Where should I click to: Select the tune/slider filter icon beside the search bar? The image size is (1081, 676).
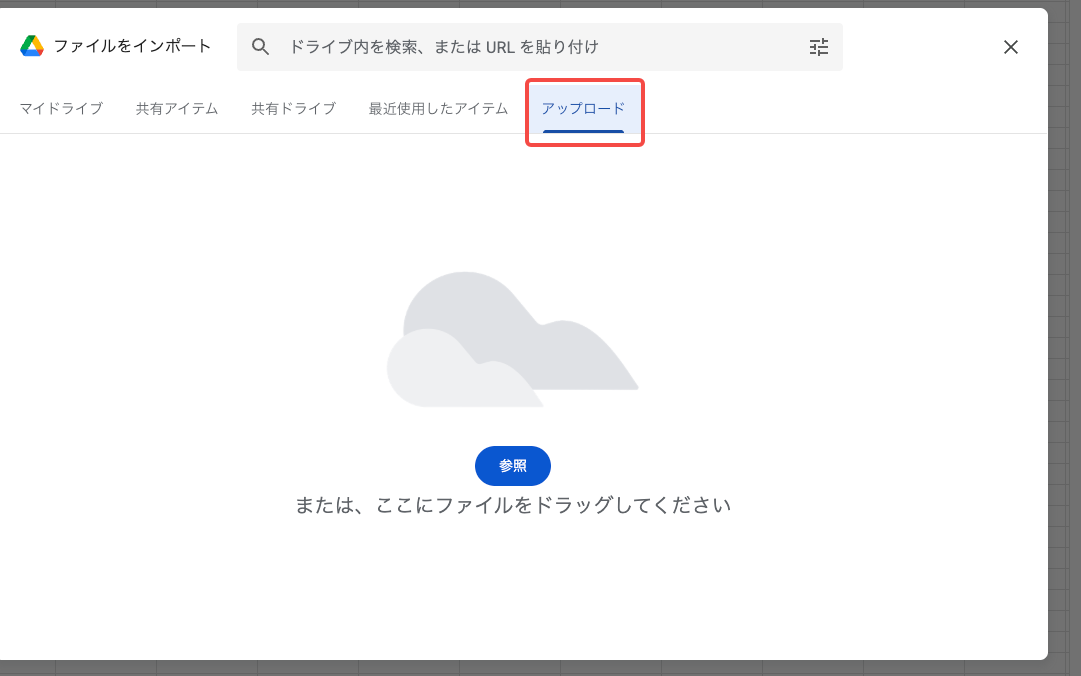818,47
